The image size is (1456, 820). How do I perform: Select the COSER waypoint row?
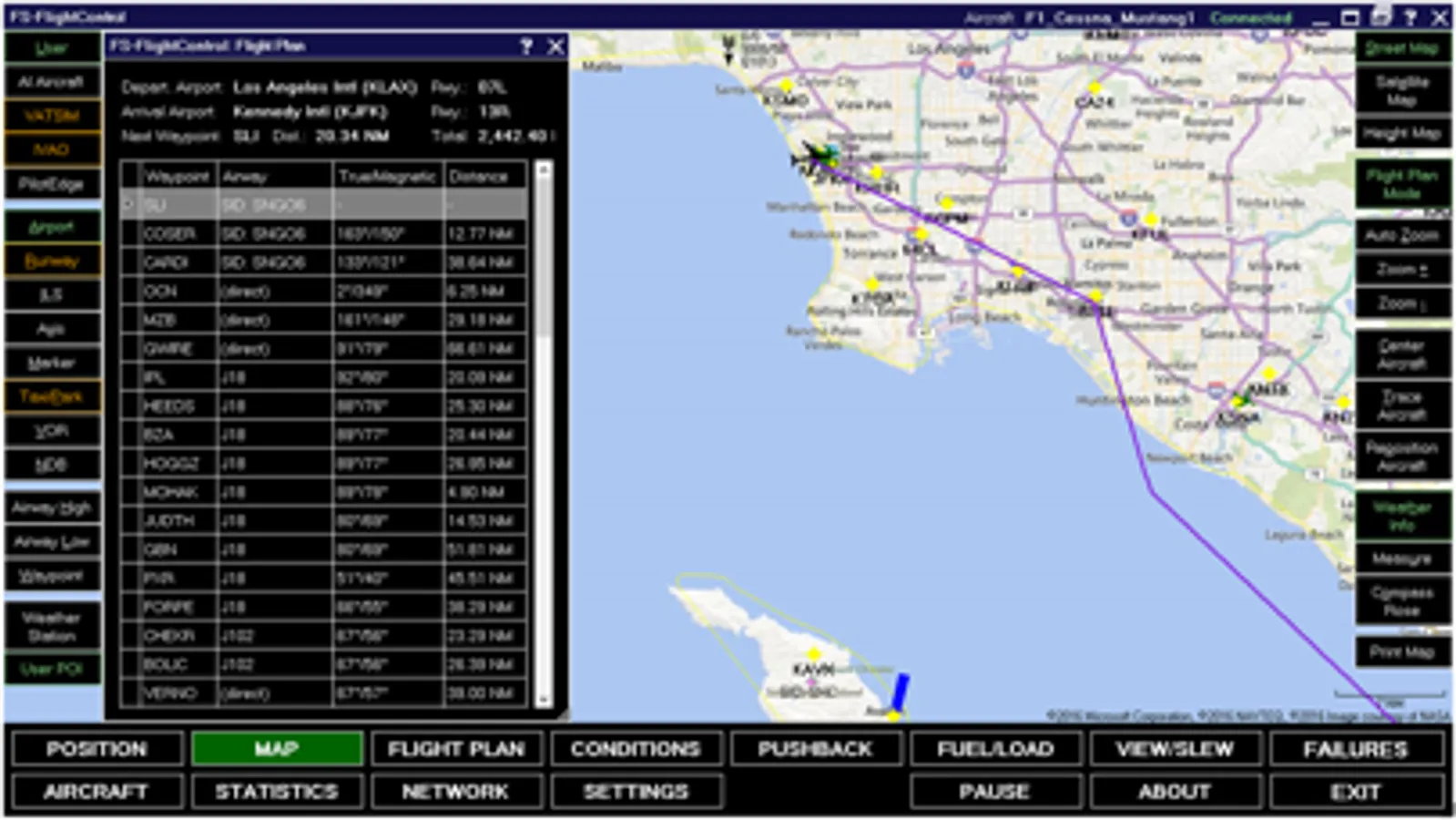(324, 233)
